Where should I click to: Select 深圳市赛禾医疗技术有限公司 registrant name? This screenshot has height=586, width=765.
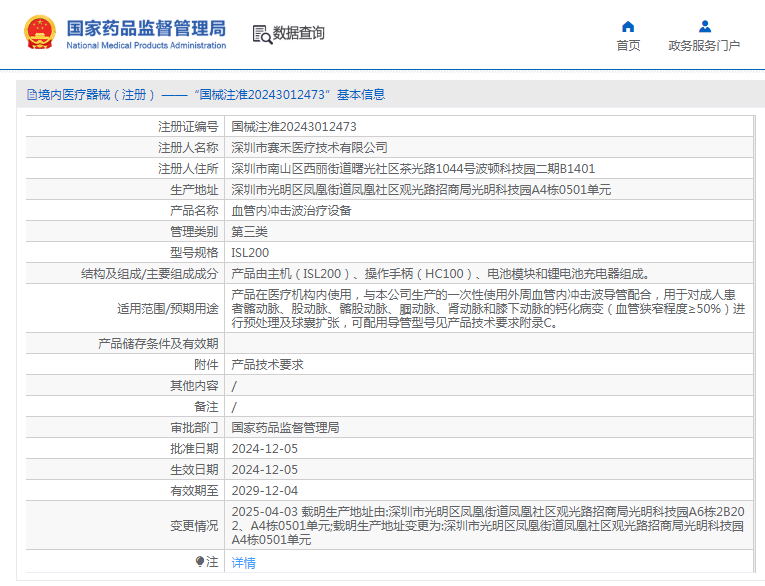[x=309, y=148]
